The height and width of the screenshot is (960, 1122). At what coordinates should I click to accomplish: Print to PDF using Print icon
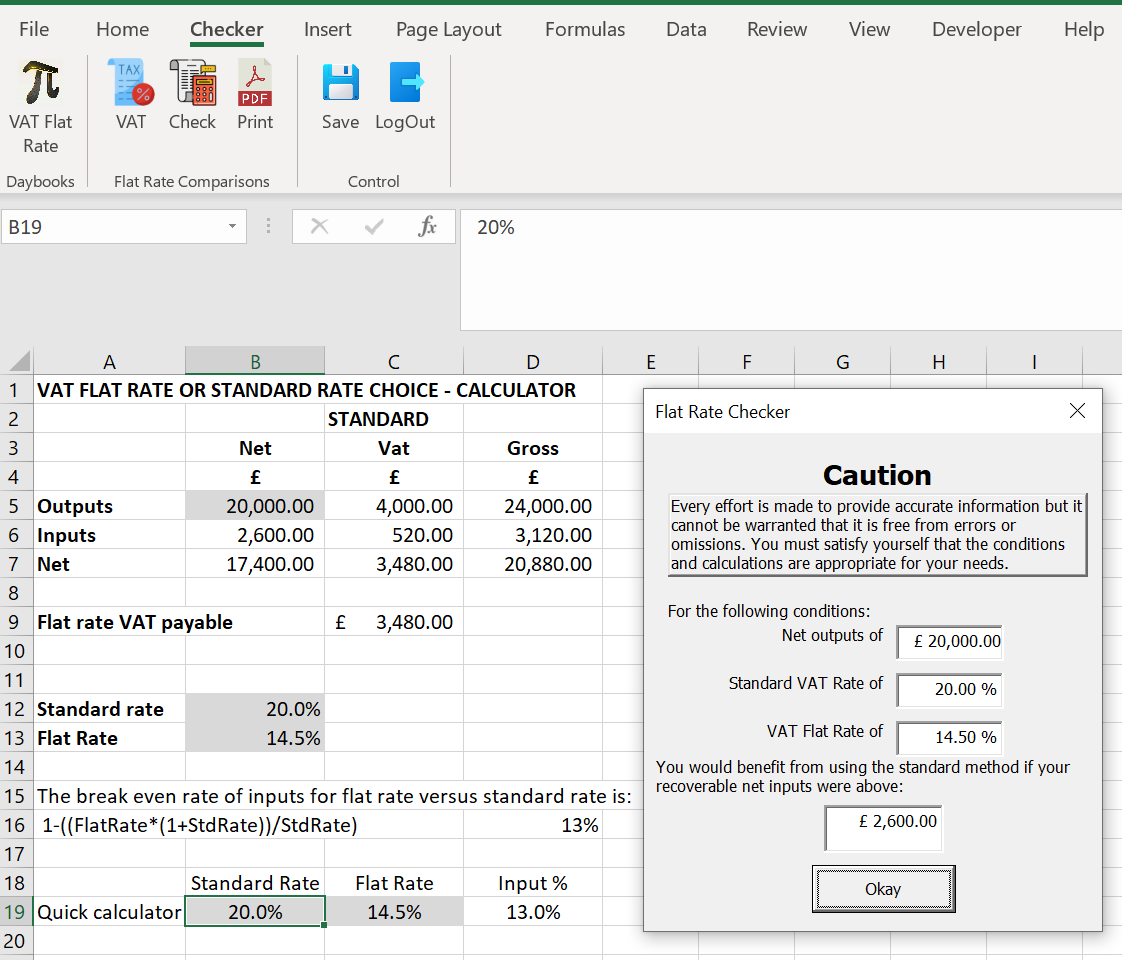(x=255, y=95)
